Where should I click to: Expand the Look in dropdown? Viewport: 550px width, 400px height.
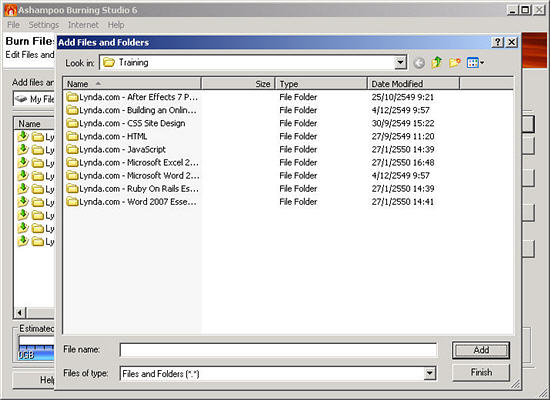400,63
